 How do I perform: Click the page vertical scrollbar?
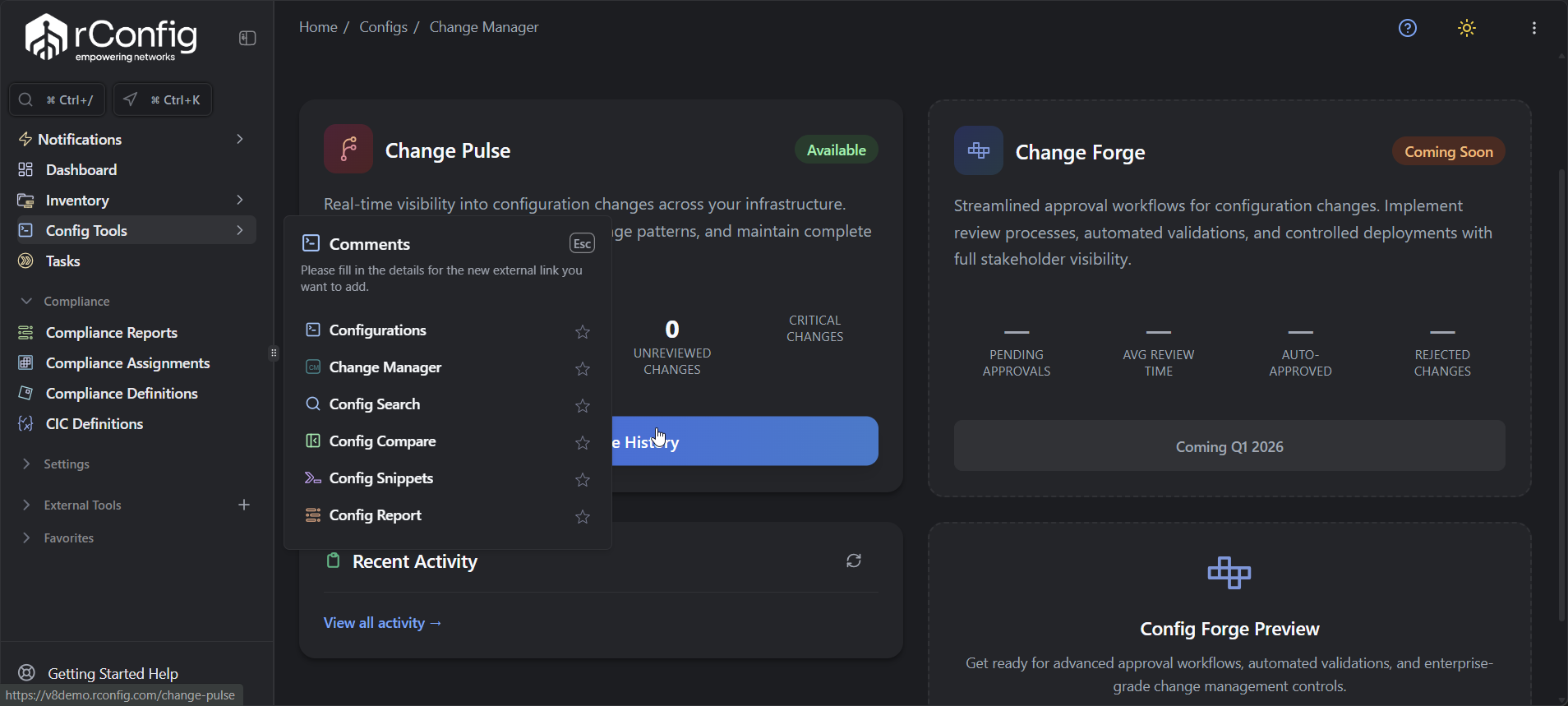(x=1561, y=395)
